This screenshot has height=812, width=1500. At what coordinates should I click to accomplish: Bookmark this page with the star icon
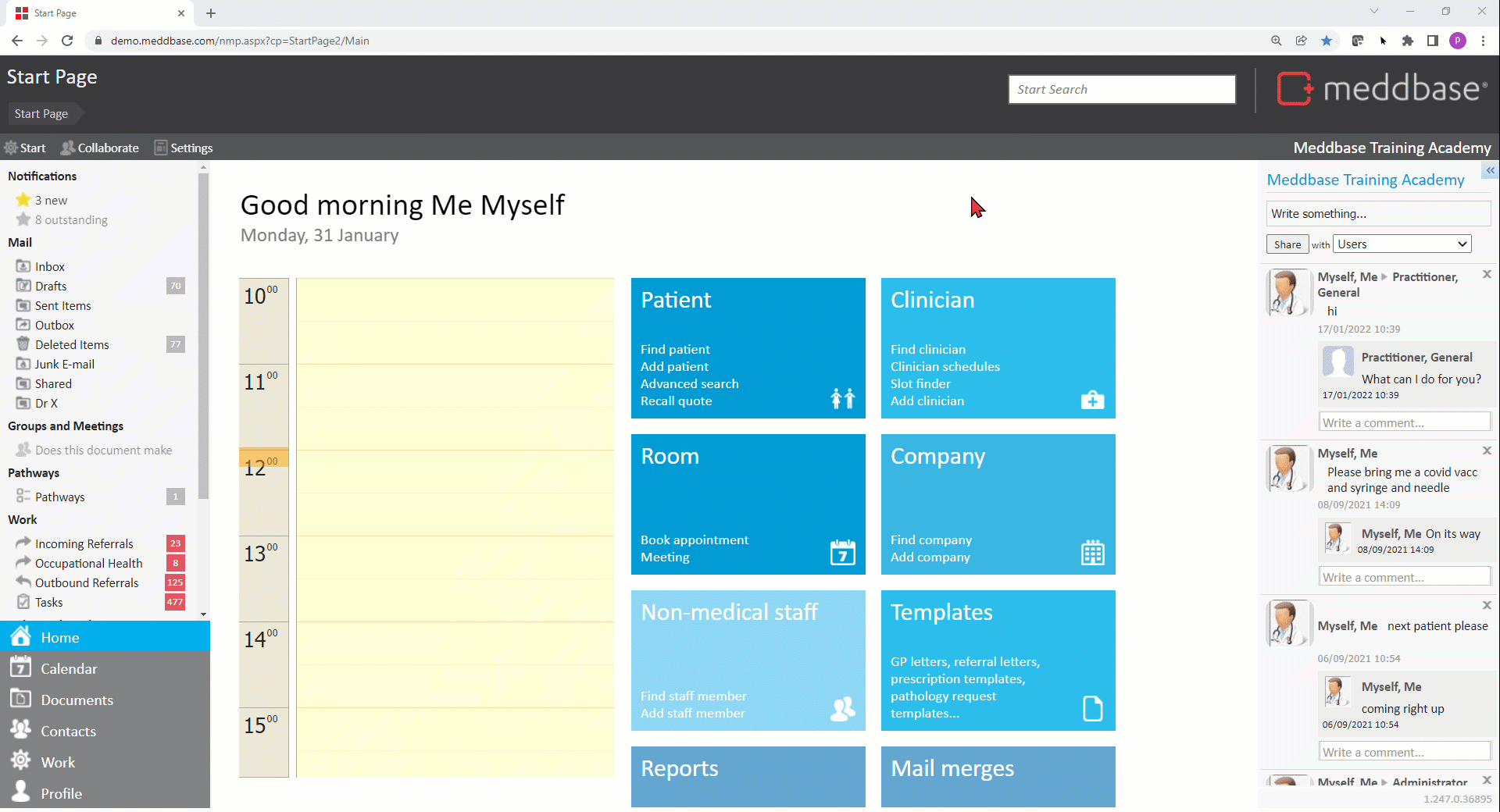click(1327, 41)
